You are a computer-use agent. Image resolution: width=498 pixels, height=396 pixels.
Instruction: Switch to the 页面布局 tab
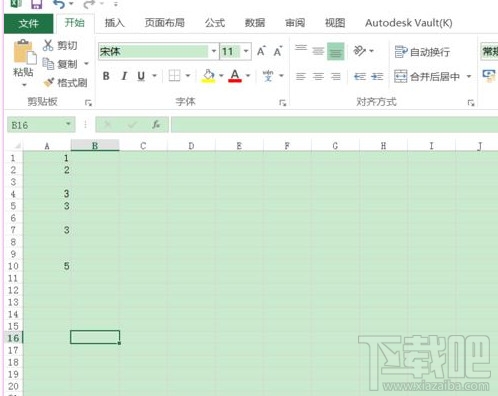pos(165,23)
